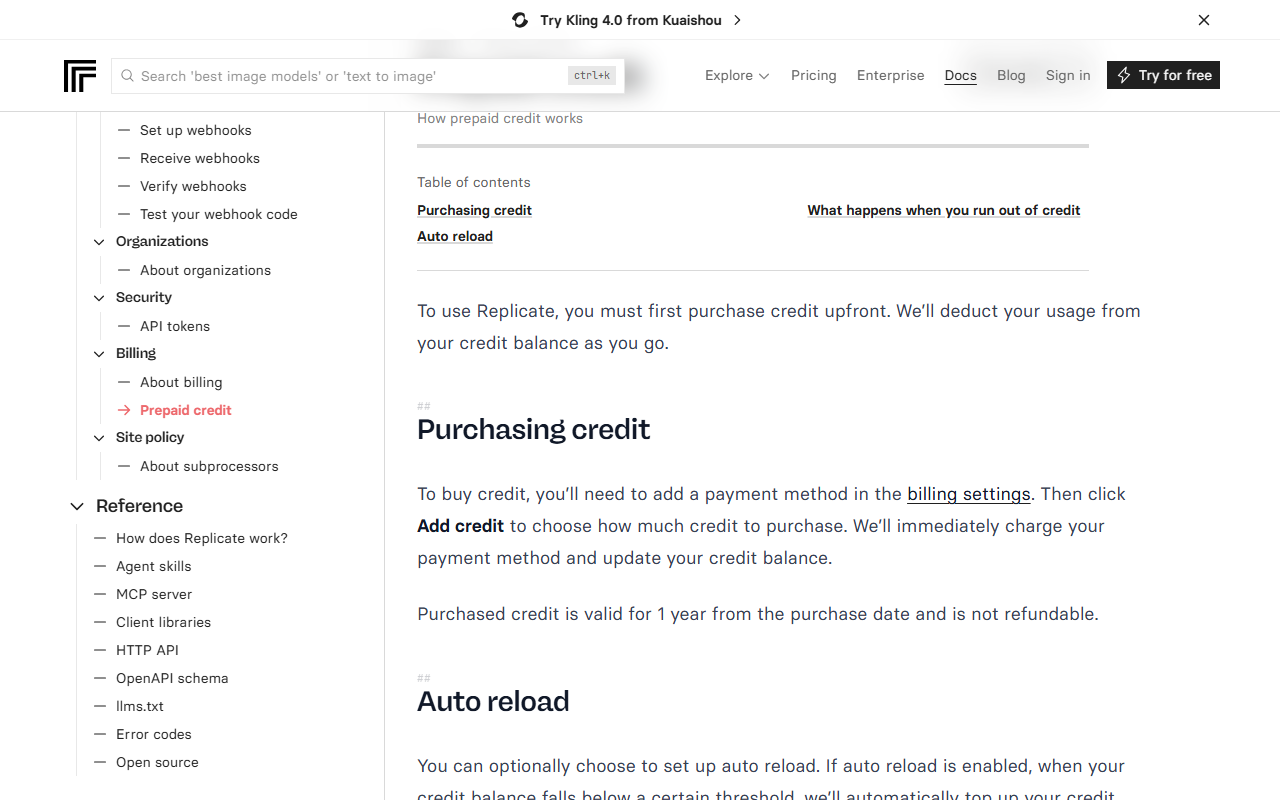1280x800 pixels.
Task: Open the Blog nav item
Action: tap(1011, 75)
